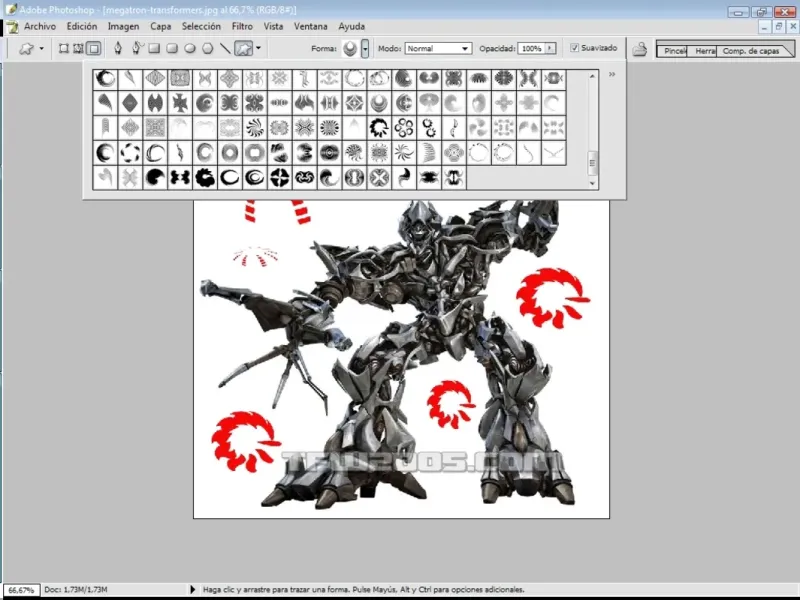Switch to Shape layers drawing mode
800x600 pixels.
click(63, 48)
